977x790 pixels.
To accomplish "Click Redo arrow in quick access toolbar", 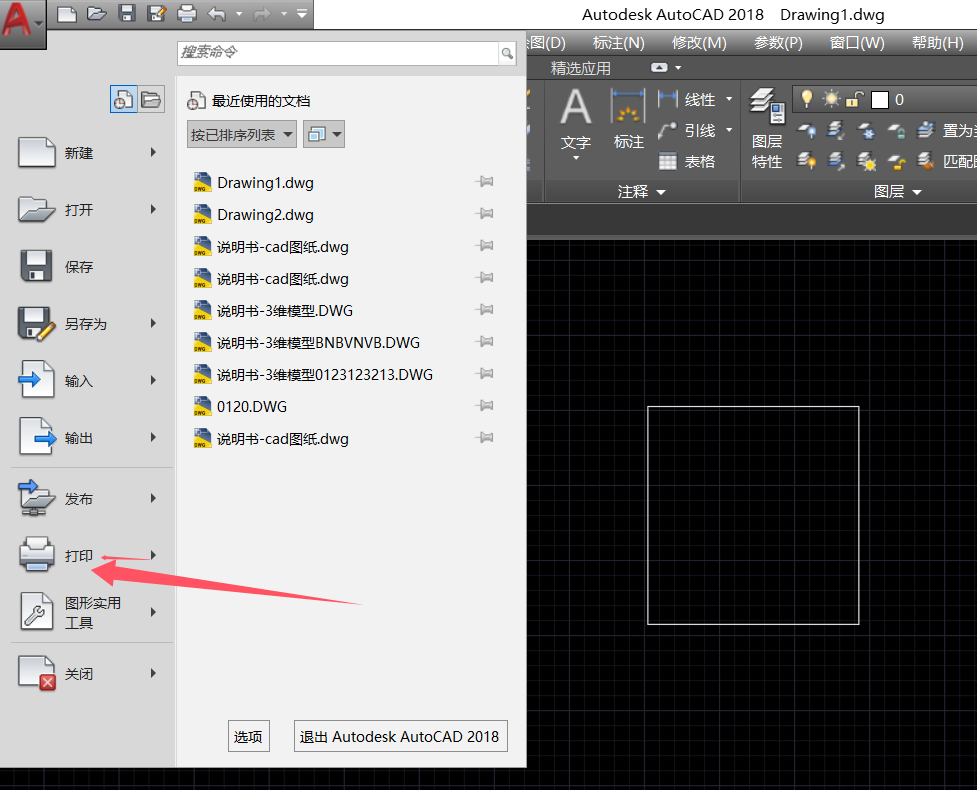I will point(262,14).
